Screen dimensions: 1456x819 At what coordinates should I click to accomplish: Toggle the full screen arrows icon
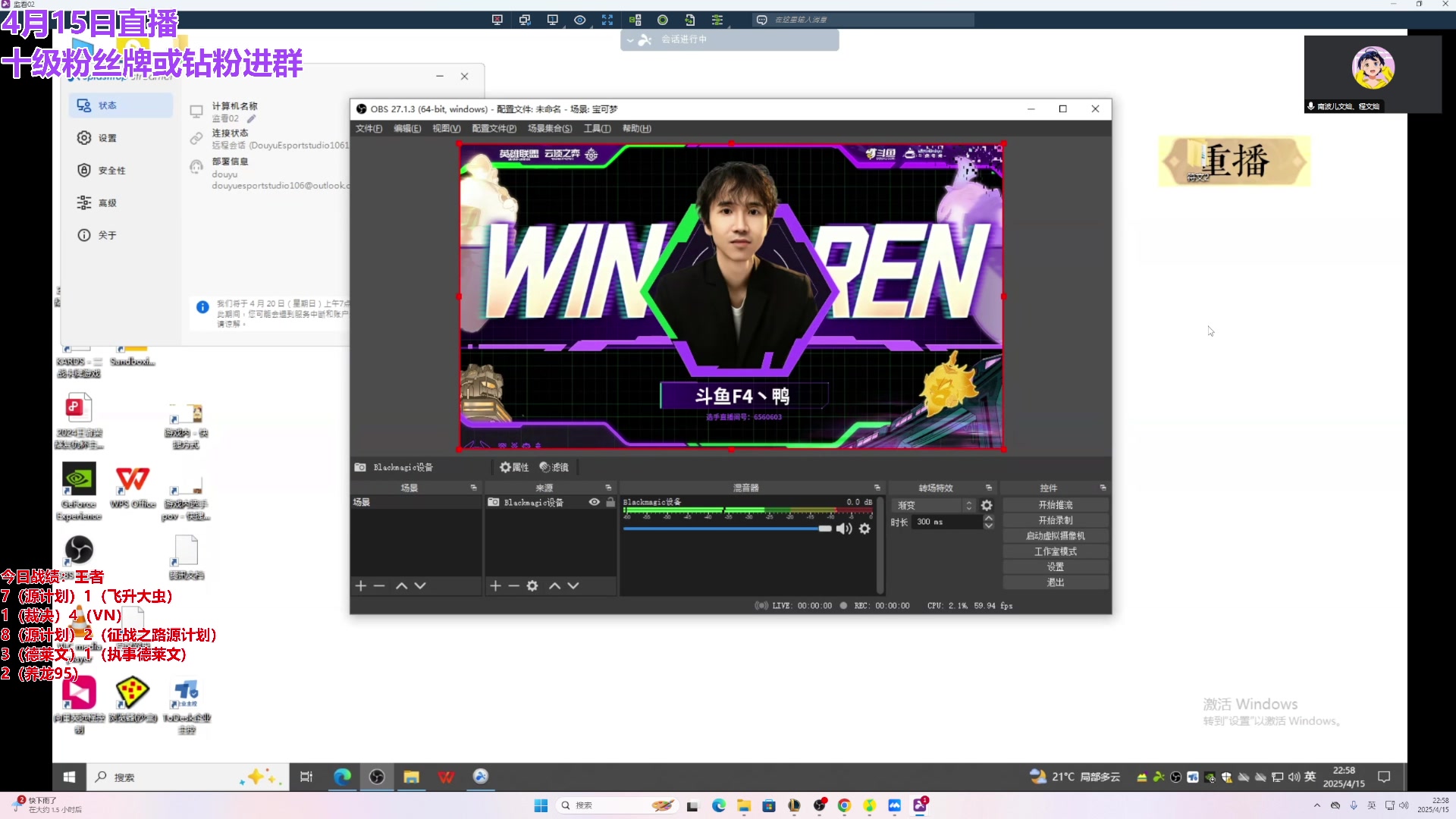[607, 20]
